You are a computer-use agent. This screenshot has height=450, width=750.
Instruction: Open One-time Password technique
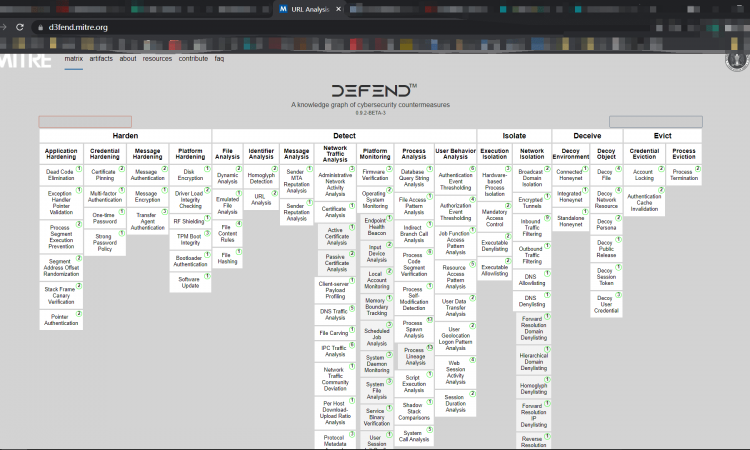105,218
